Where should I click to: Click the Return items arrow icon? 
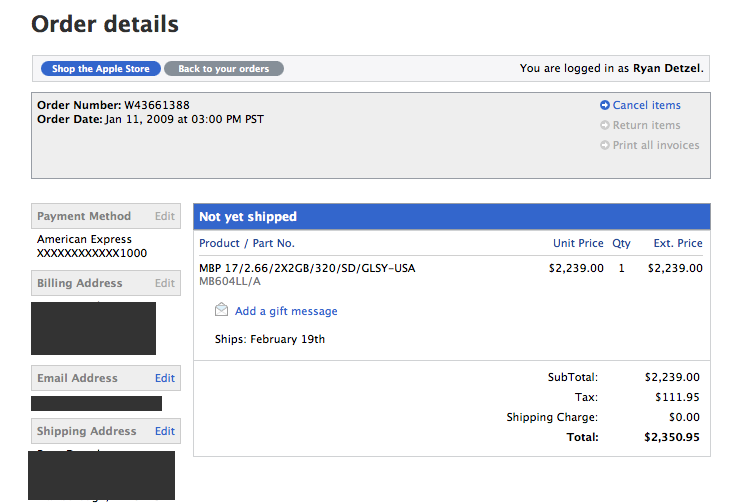(604, 125)
